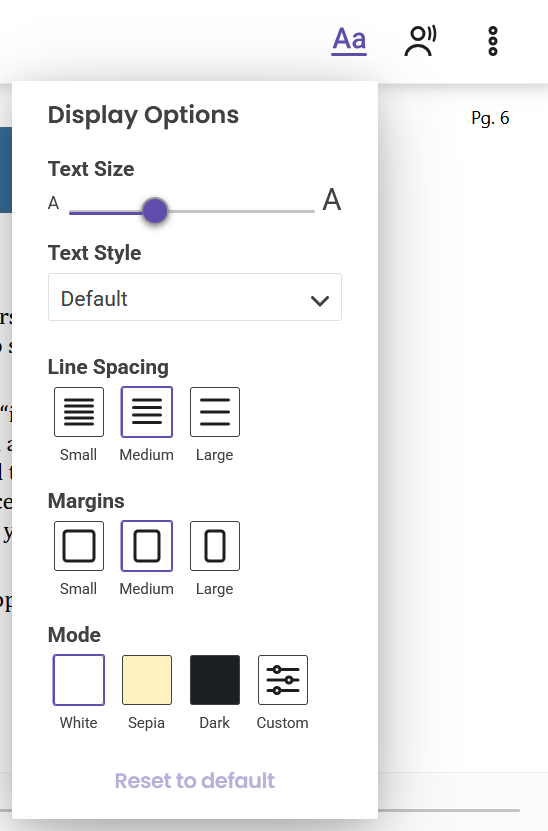The height and width of the screenshot is (831, 548).
Task: Select Small line spacing icon
Action: pyautogui.click(x=79, y=412)
